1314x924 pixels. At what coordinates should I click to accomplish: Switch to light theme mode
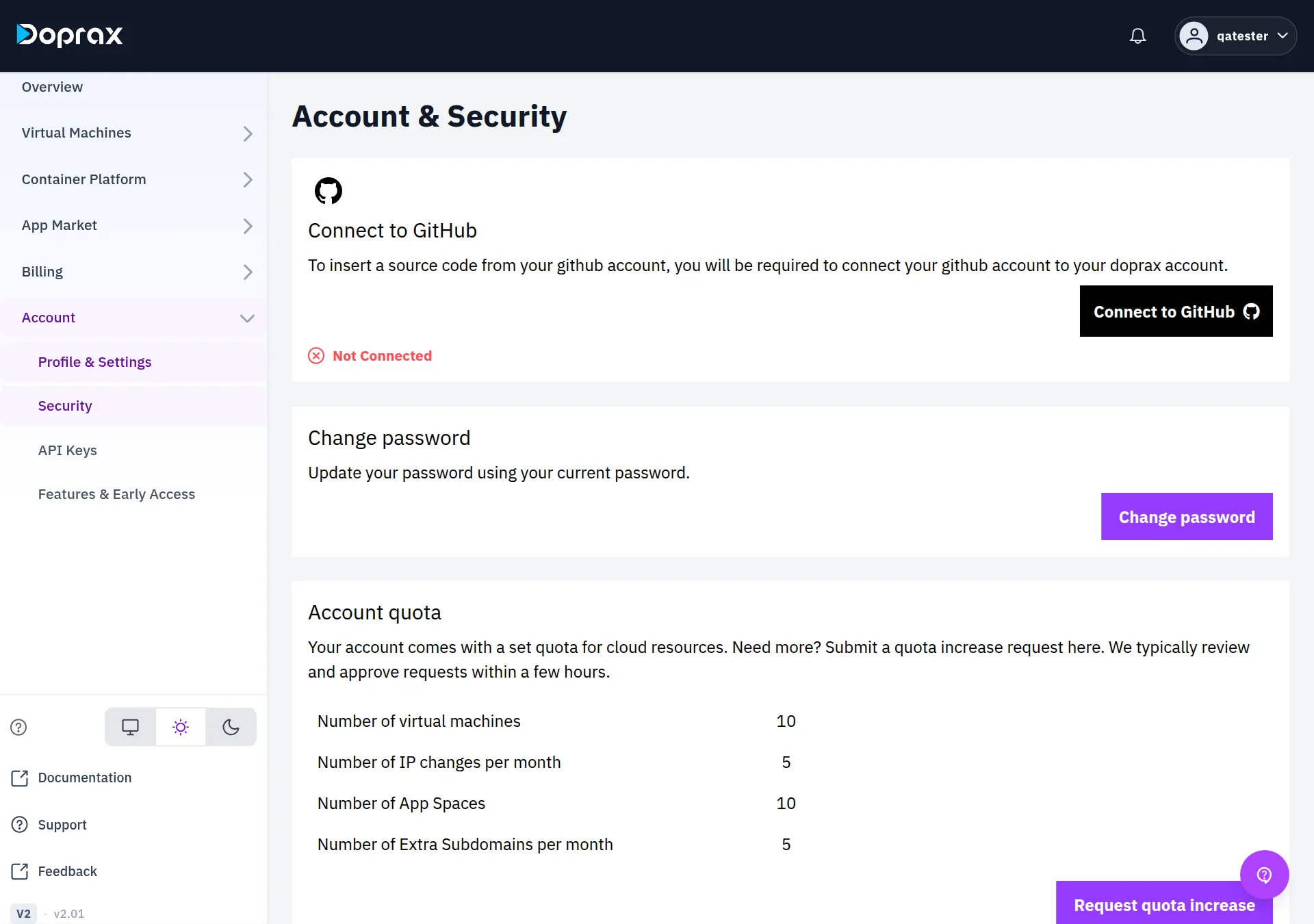[x=181, y=727]
